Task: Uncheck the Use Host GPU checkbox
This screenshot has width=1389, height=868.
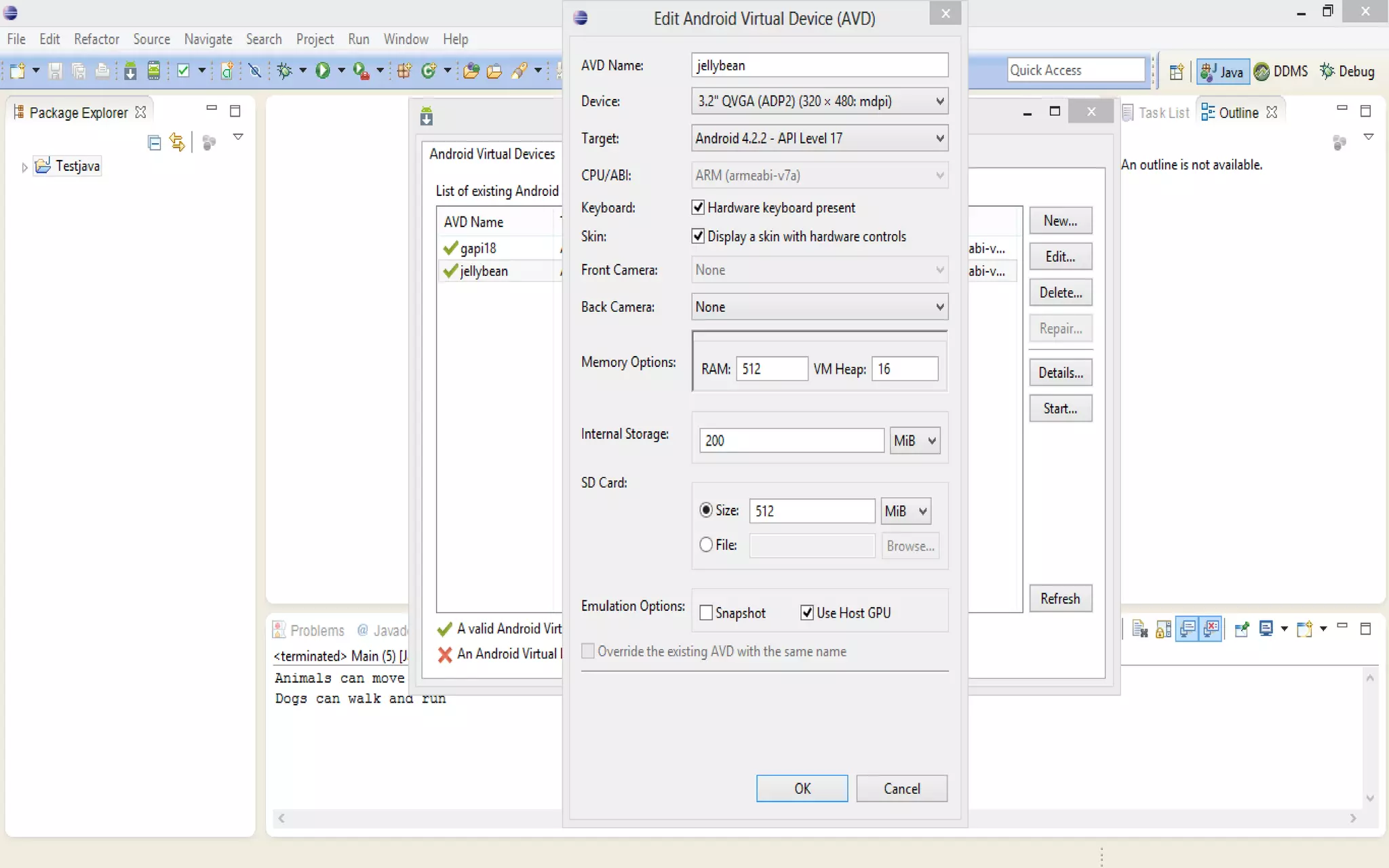Action: [x=807, y=613]
